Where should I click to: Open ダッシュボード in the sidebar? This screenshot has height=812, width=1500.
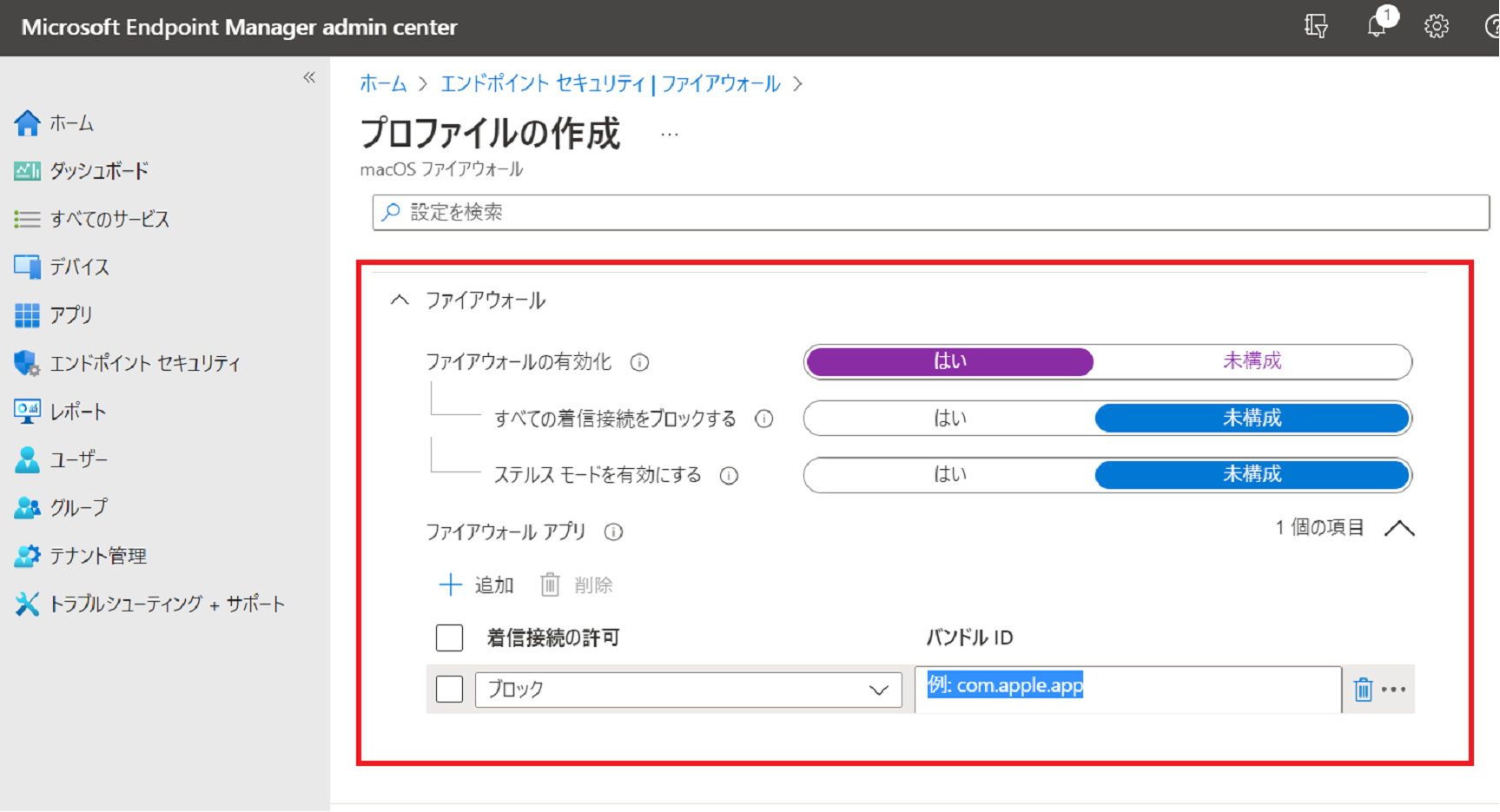tap(99, 171)
